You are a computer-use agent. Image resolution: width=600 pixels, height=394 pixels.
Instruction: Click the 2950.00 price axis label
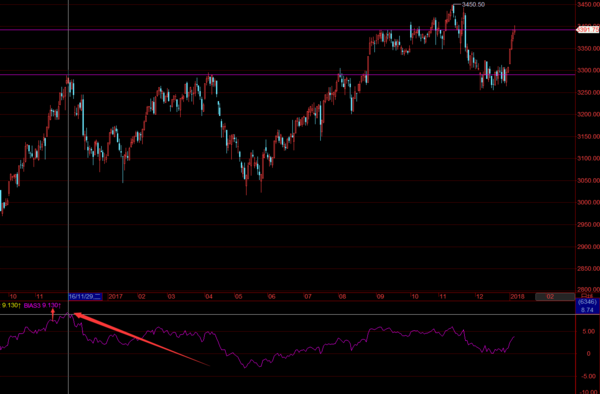tap(589, 225)
